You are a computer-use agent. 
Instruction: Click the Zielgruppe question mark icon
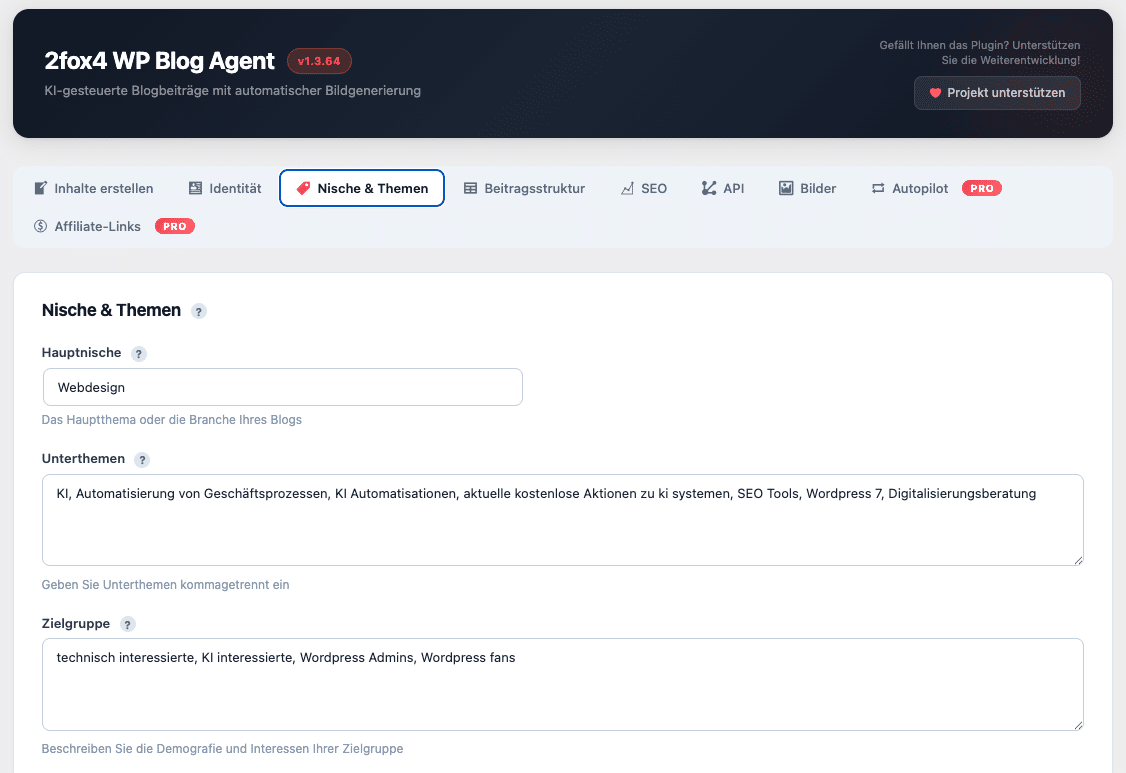point(127,624)
